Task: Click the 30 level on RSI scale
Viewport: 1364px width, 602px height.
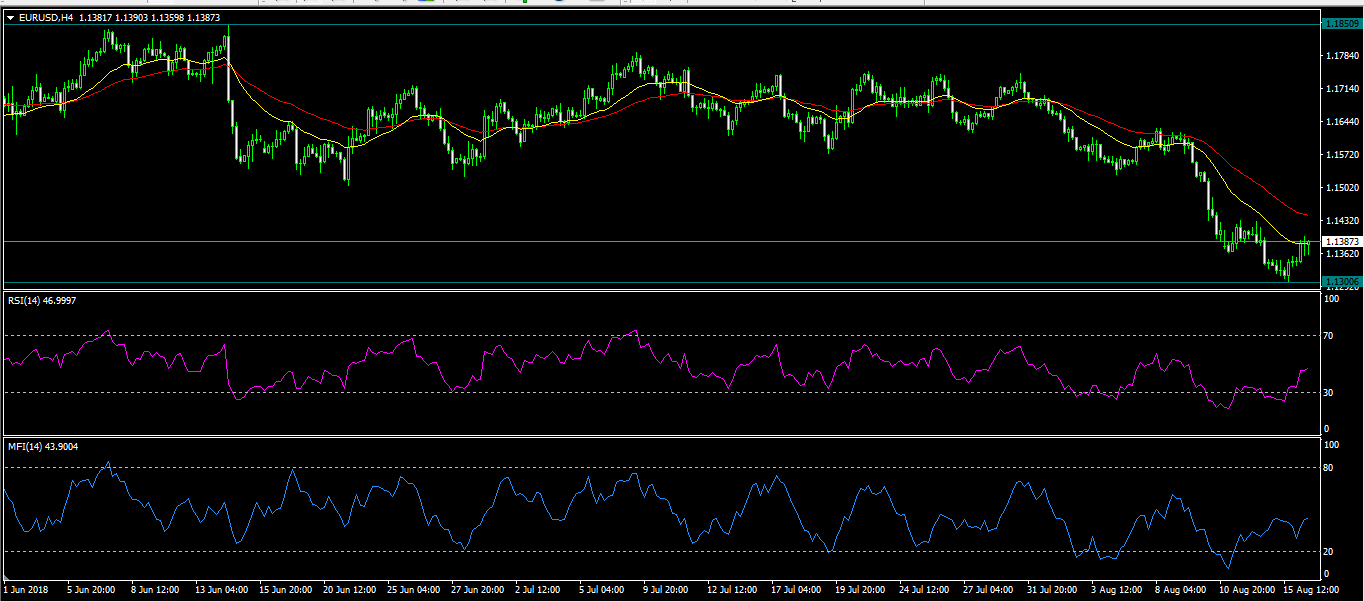Action: tap(1329, 393)
